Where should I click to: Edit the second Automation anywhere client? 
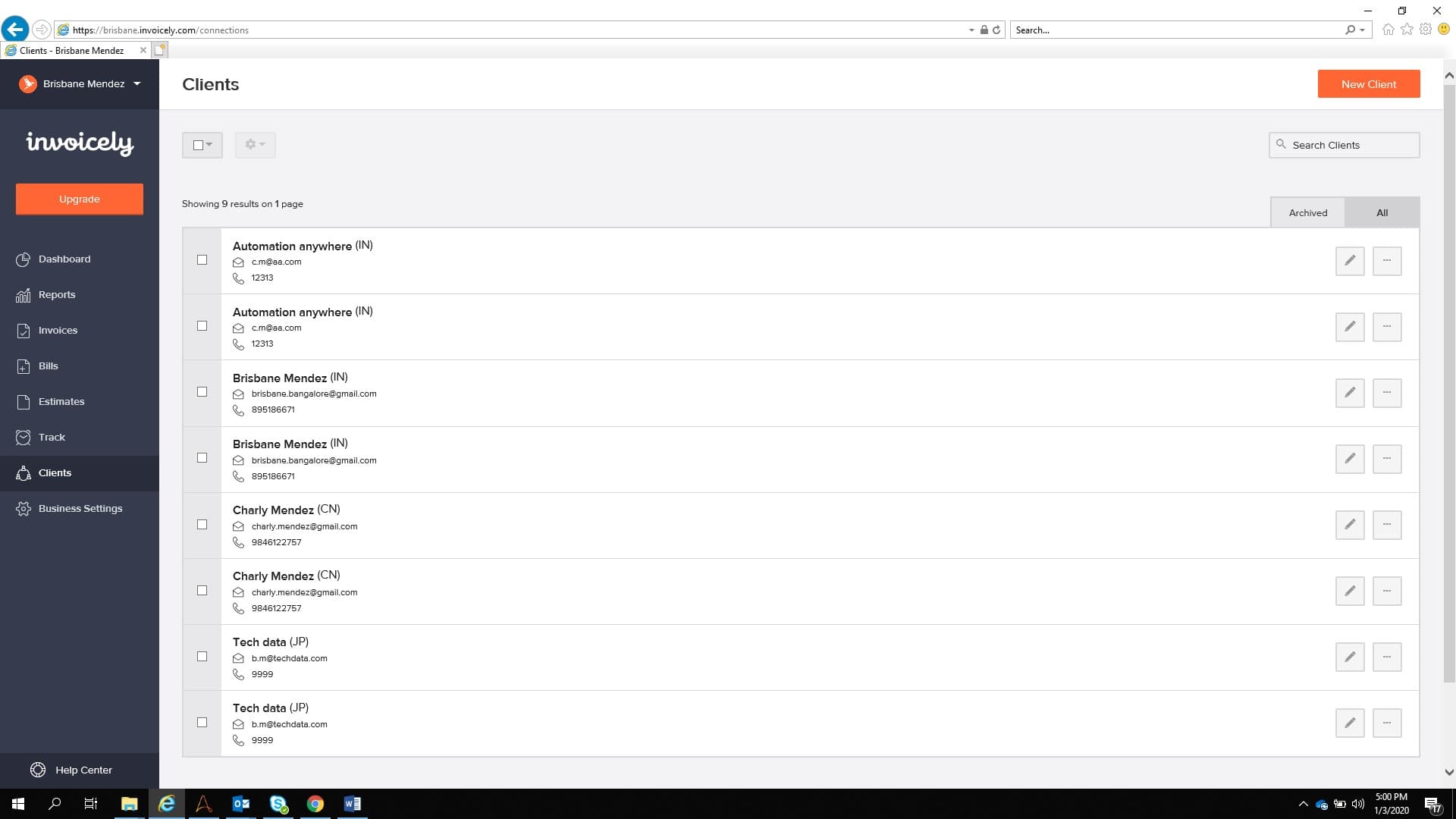click(1350, 327)
